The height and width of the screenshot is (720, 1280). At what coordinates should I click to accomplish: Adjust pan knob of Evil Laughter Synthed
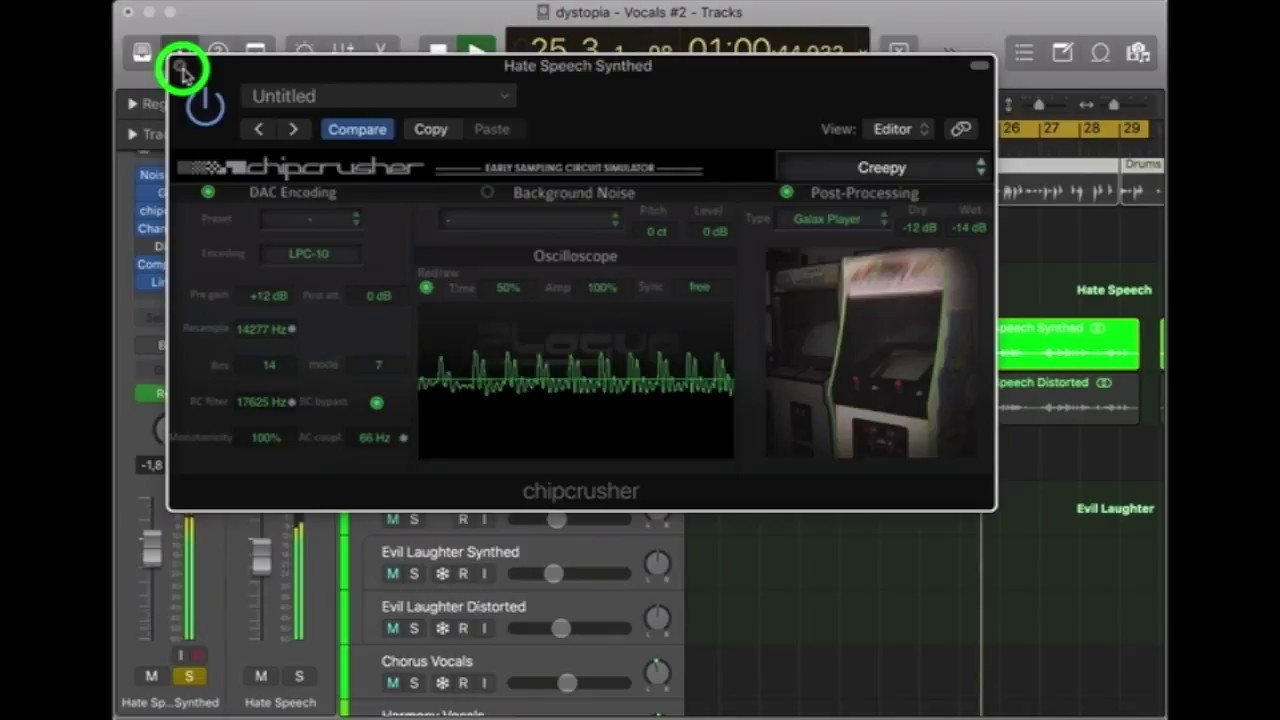[657, 564]
